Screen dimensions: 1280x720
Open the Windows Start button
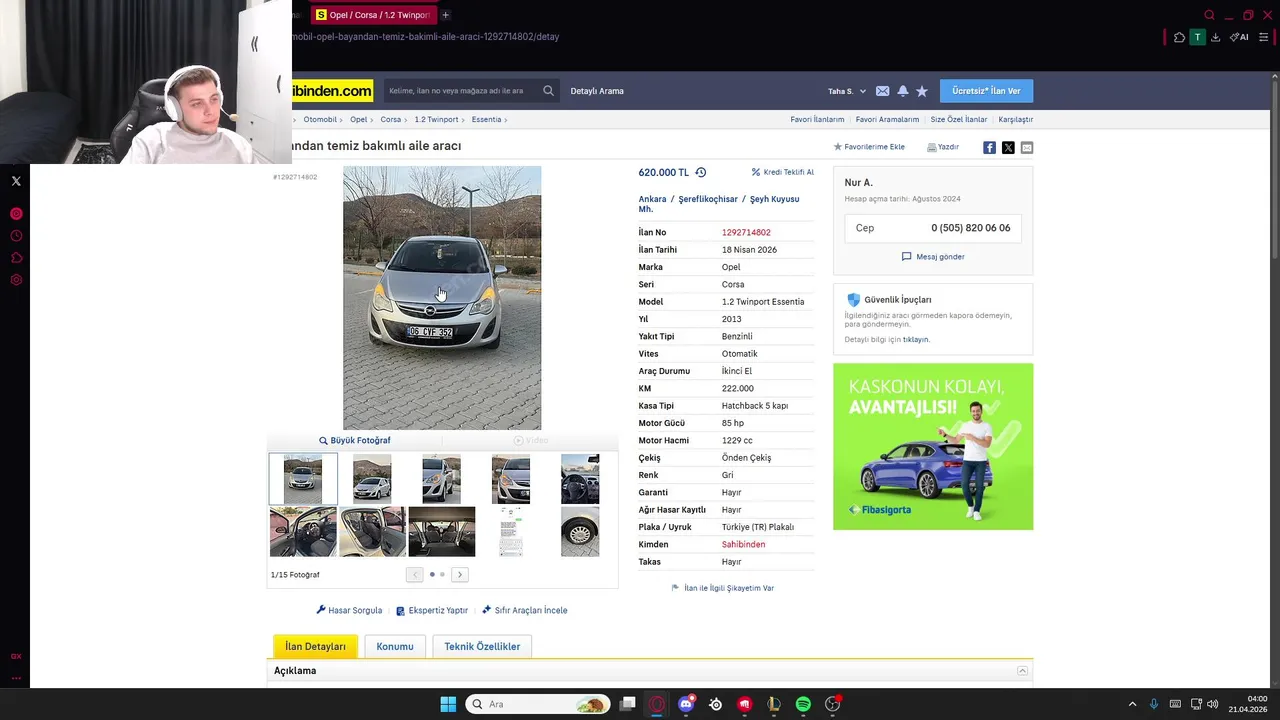pos(448,704)
